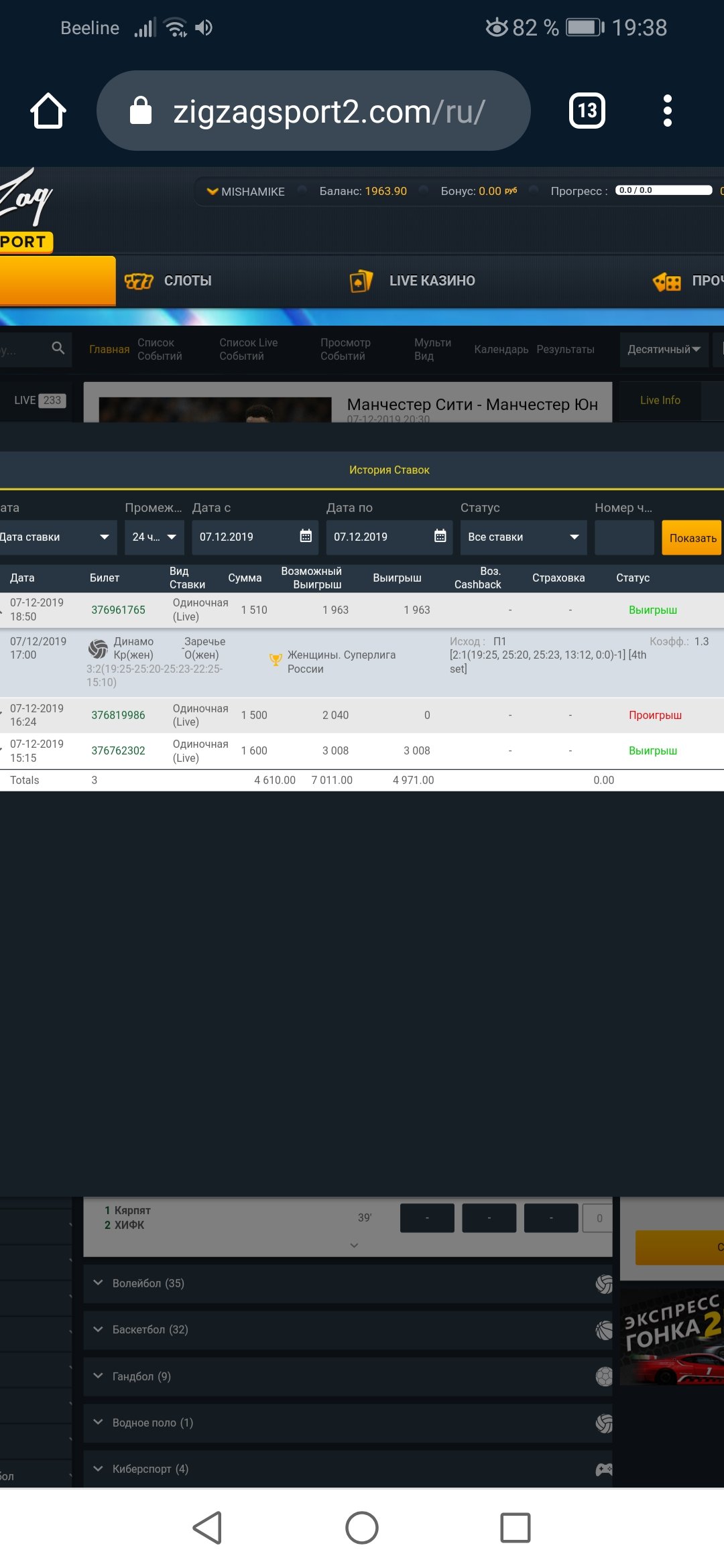Click the search magnifier icon
Screen dimensions: 724x1568
coord(58,348)
